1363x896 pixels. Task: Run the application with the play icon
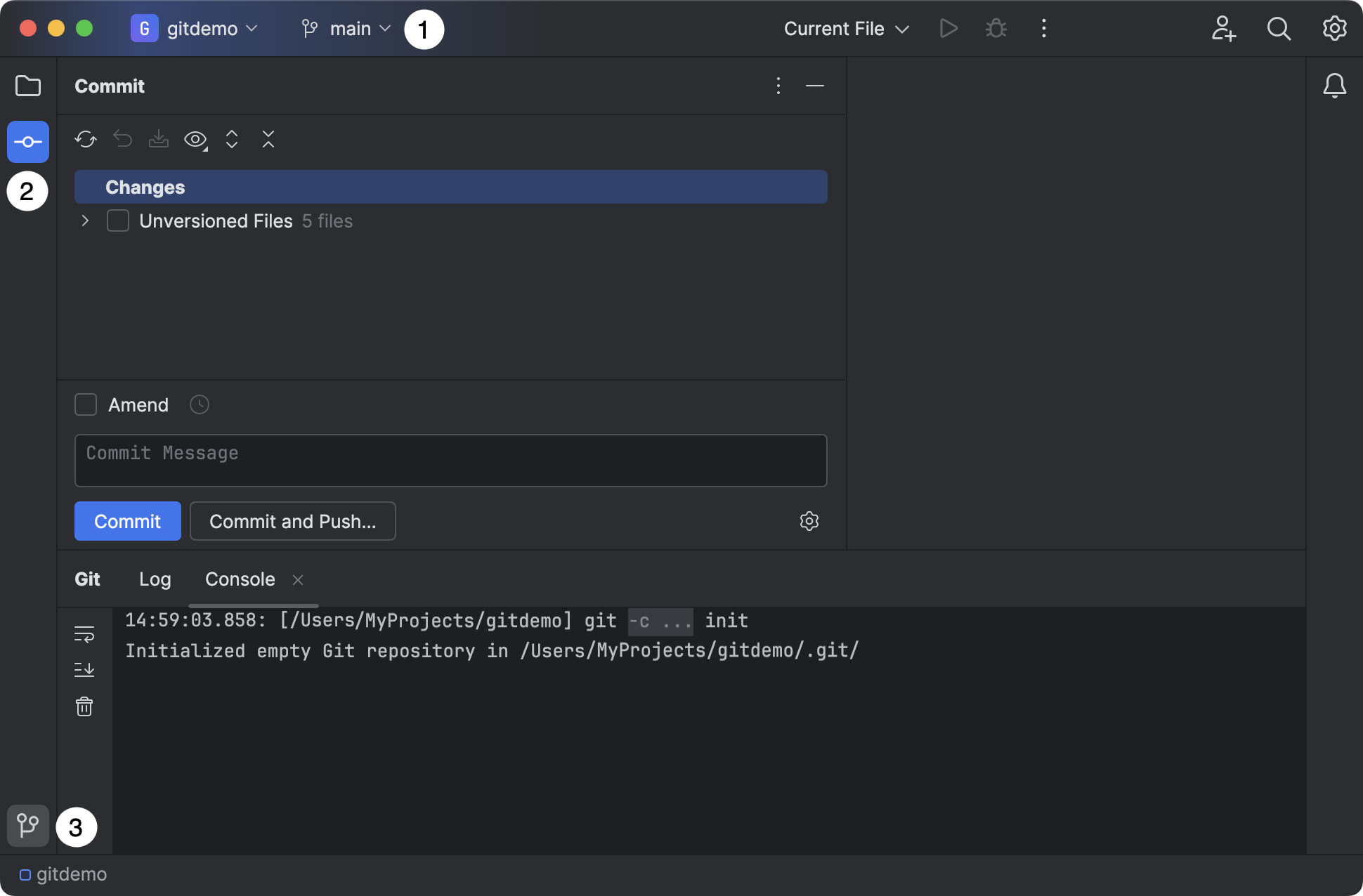click(x=948, y=29)
